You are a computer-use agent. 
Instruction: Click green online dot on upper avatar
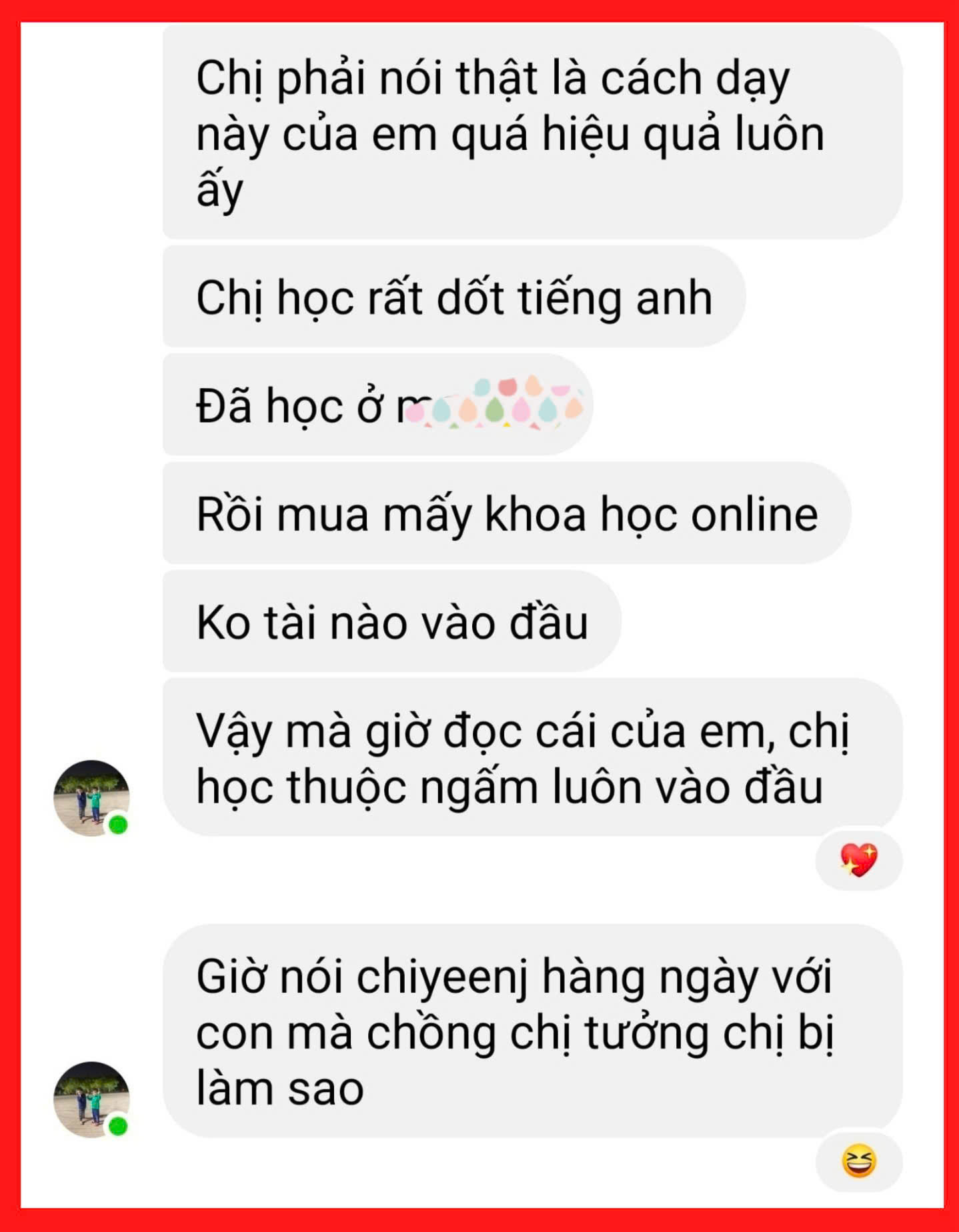(118, 825)
